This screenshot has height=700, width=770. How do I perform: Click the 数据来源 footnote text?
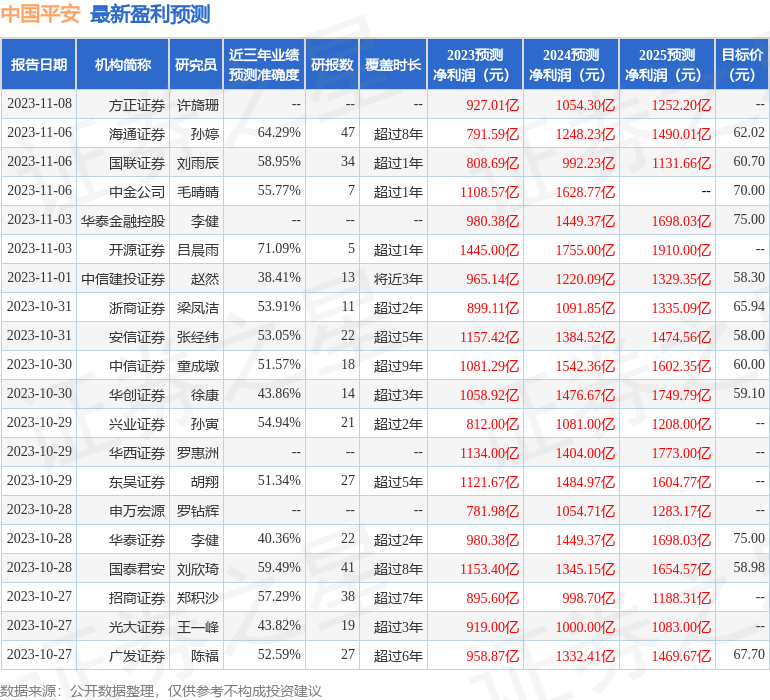pos(161,691)
